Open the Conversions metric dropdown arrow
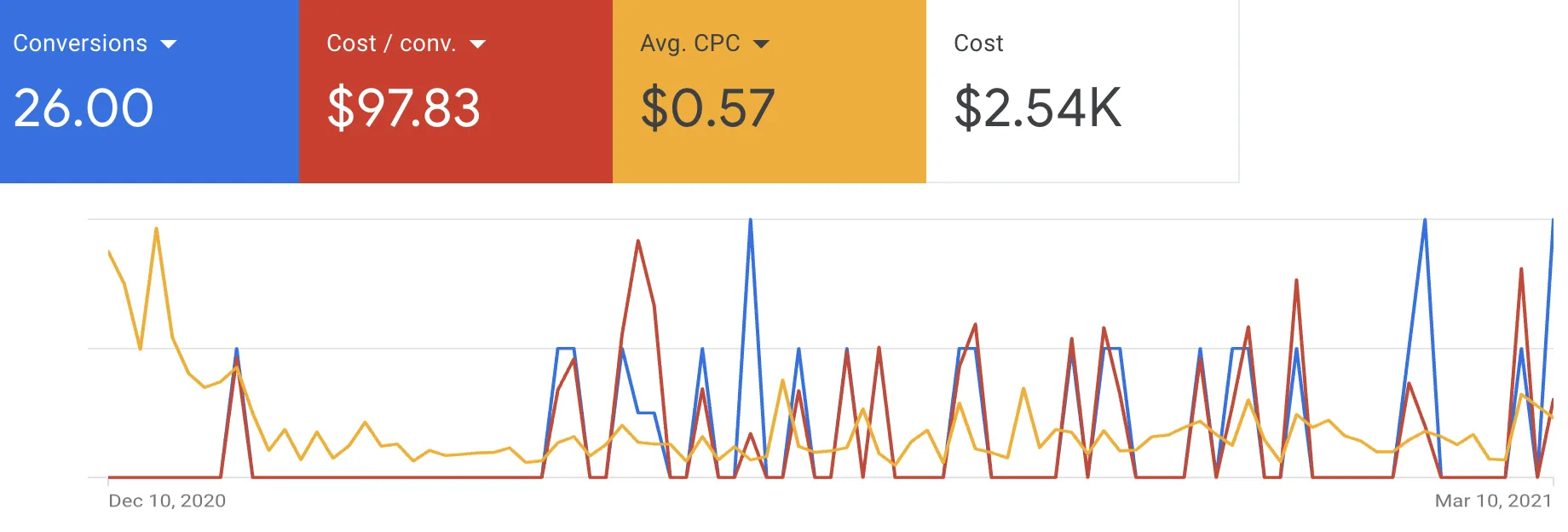 (x=169, y=44)
